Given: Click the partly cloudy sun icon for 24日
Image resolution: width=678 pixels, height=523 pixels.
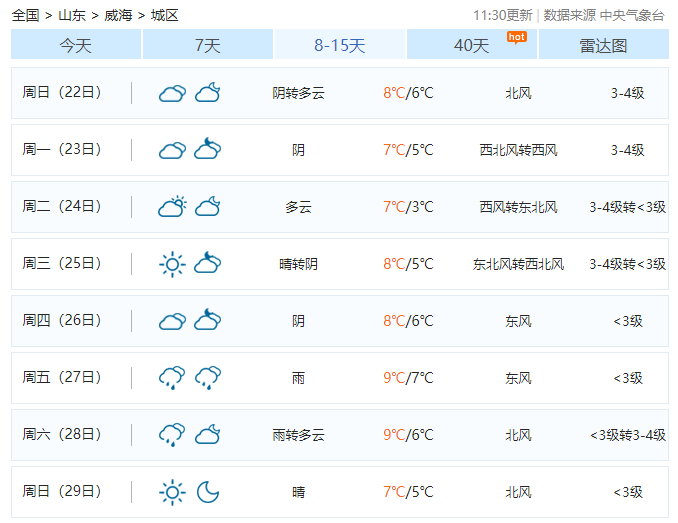Looking at the screenshot, I should 172,207.
